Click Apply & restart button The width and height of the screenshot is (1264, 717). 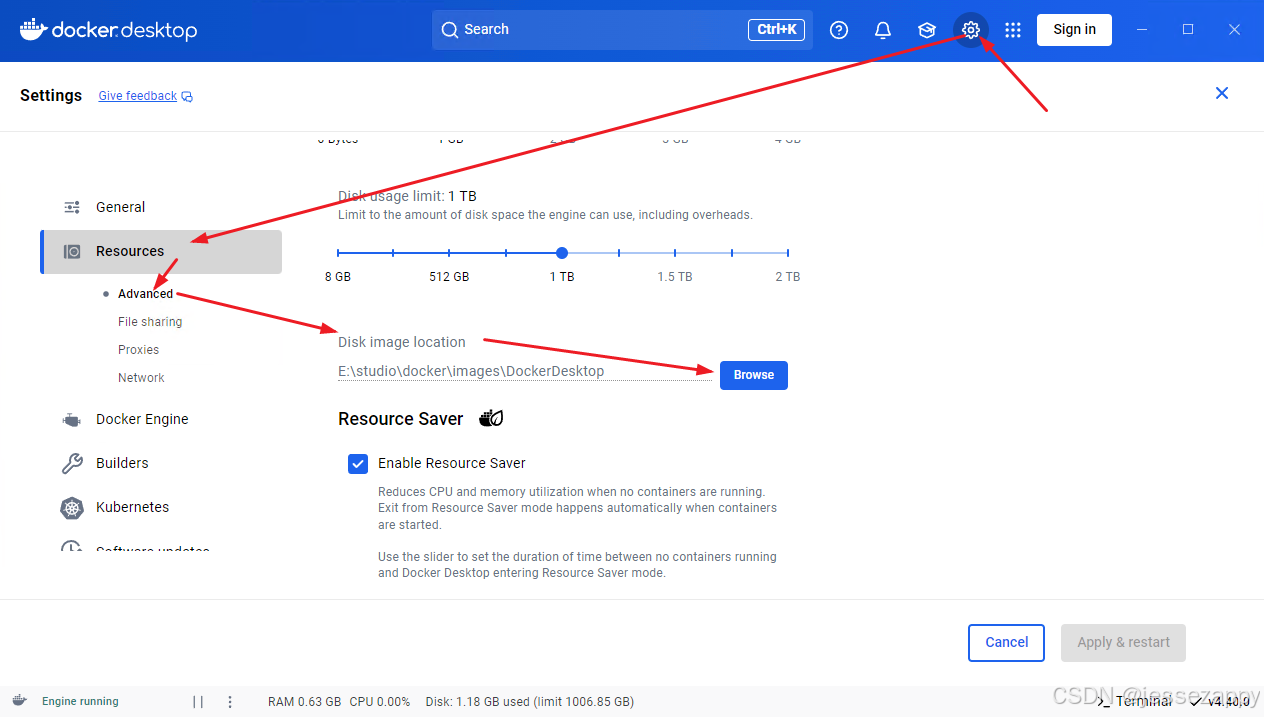1123,643
